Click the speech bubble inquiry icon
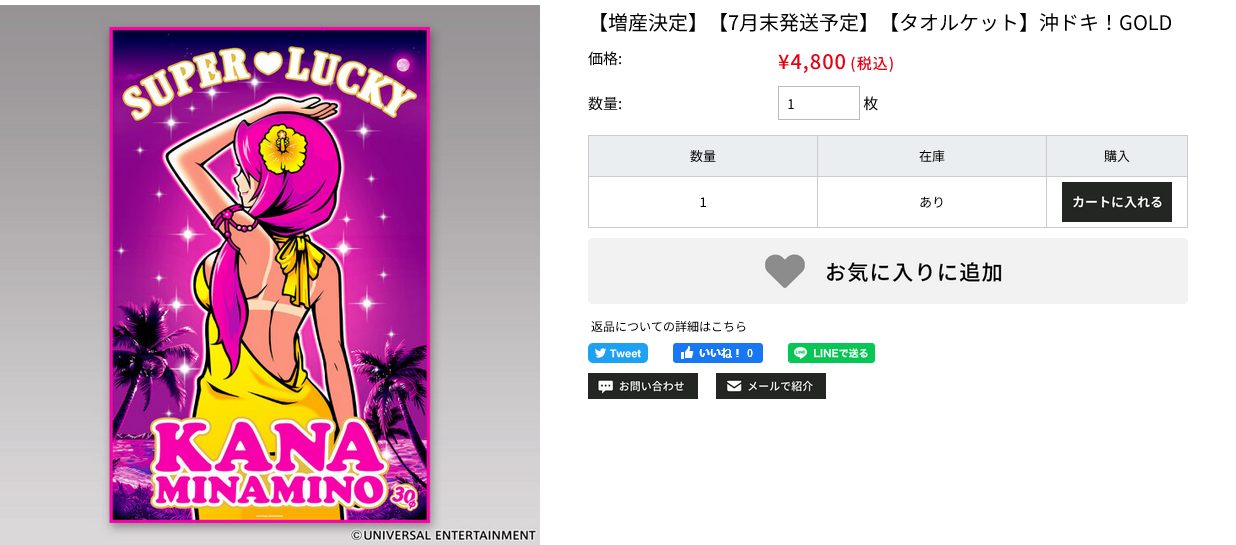 pyautogui.click(x=605, y=386)
